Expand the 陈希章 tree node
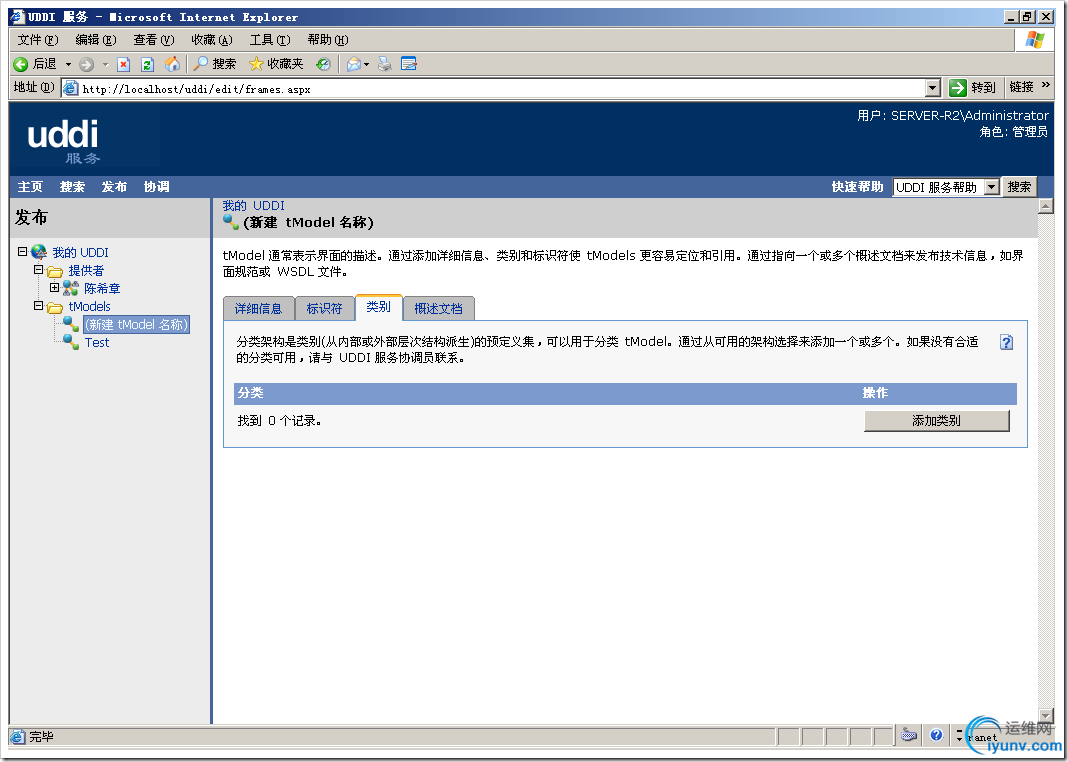The image size is (1068, 762). [55, 288]
